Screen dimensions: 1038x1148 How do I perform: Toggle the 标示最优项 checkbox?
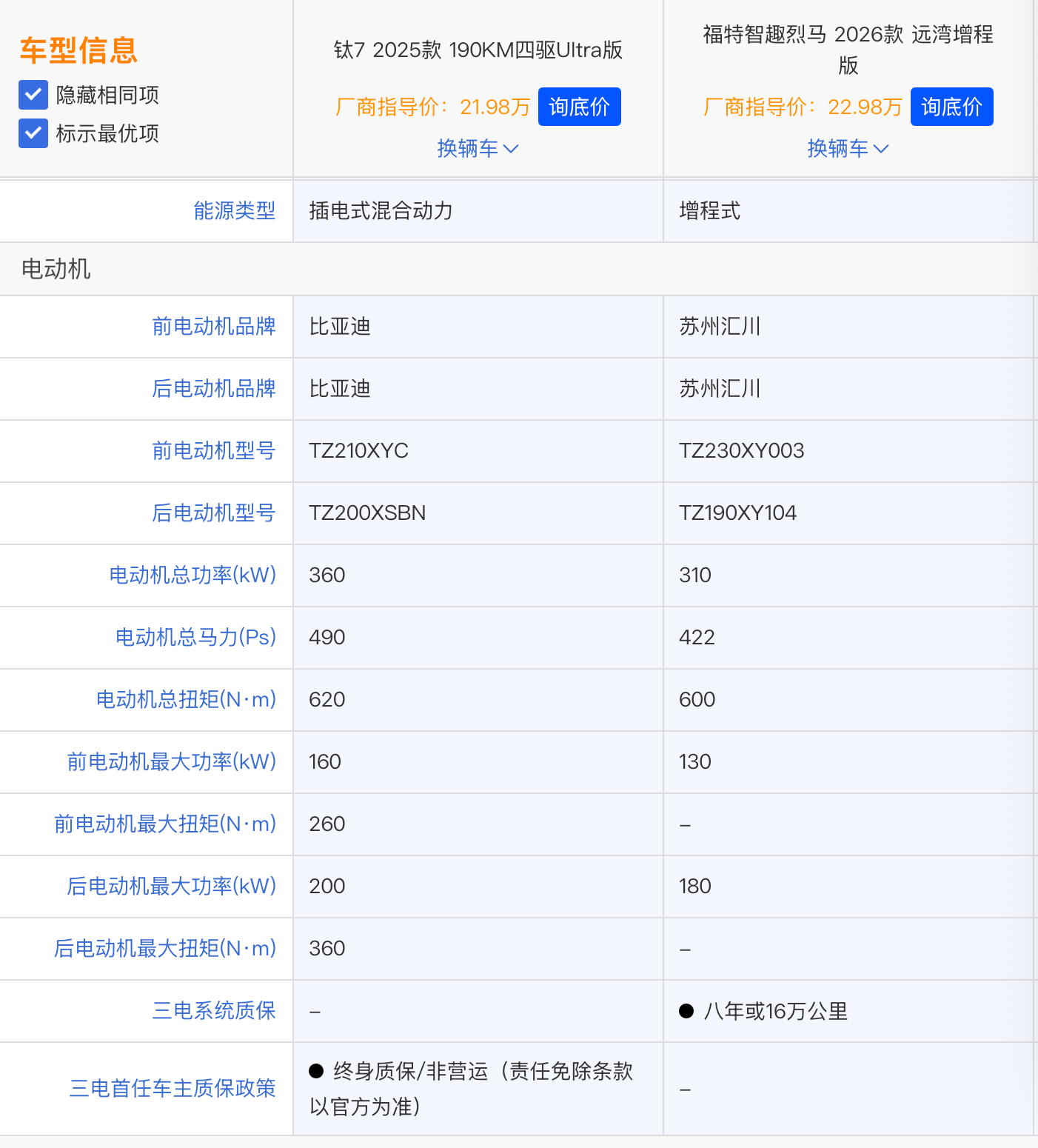tap(33, 133)
